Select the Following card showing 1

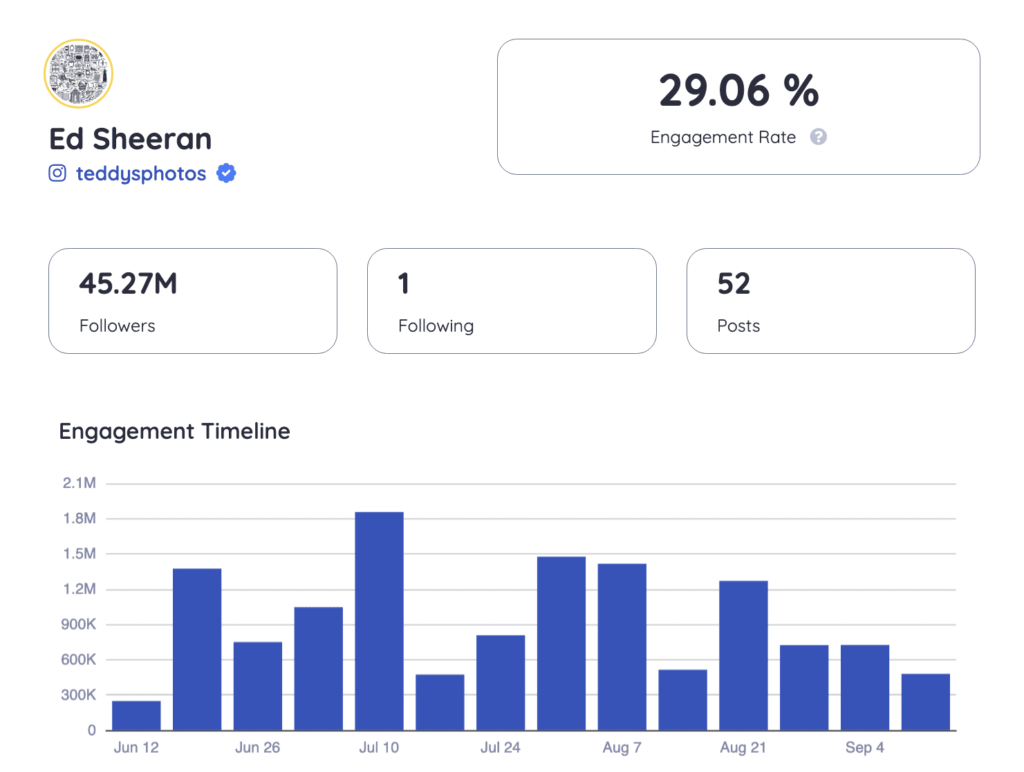tap(512, 301)
